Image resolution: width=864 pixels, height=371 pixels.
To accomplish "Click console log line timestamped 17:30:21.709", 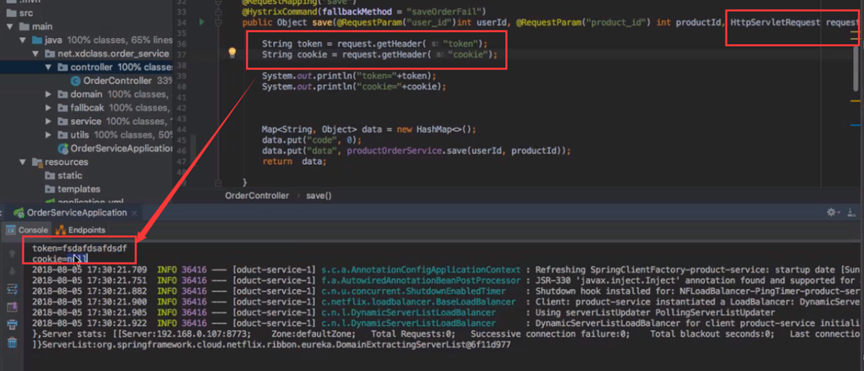I will click(446, 270).
